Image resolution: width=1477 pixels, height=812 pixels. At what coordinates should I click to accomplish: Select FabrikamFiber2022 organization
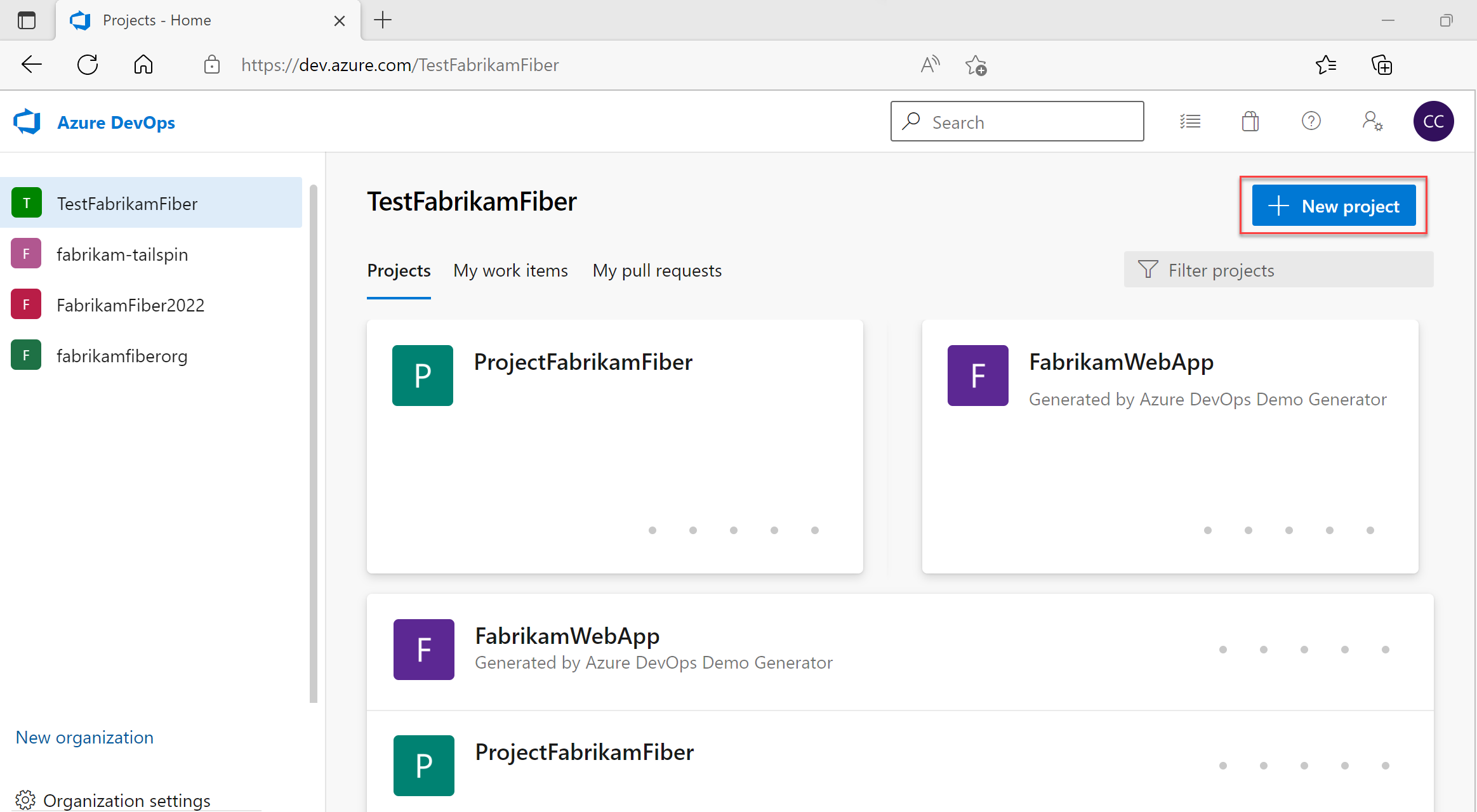[x=155, y=305]
